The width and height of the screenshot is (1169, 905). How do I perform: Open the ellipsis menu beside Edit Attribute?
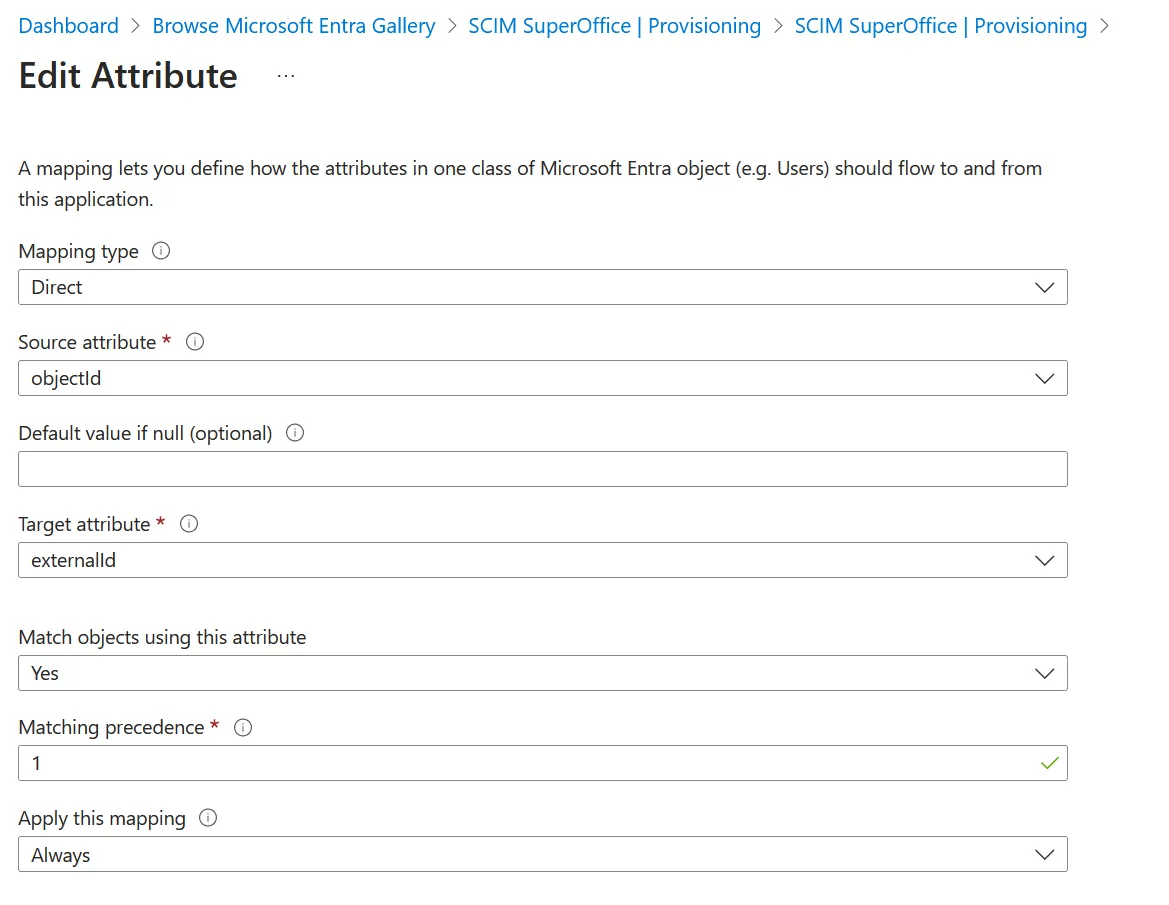point(286,76)
